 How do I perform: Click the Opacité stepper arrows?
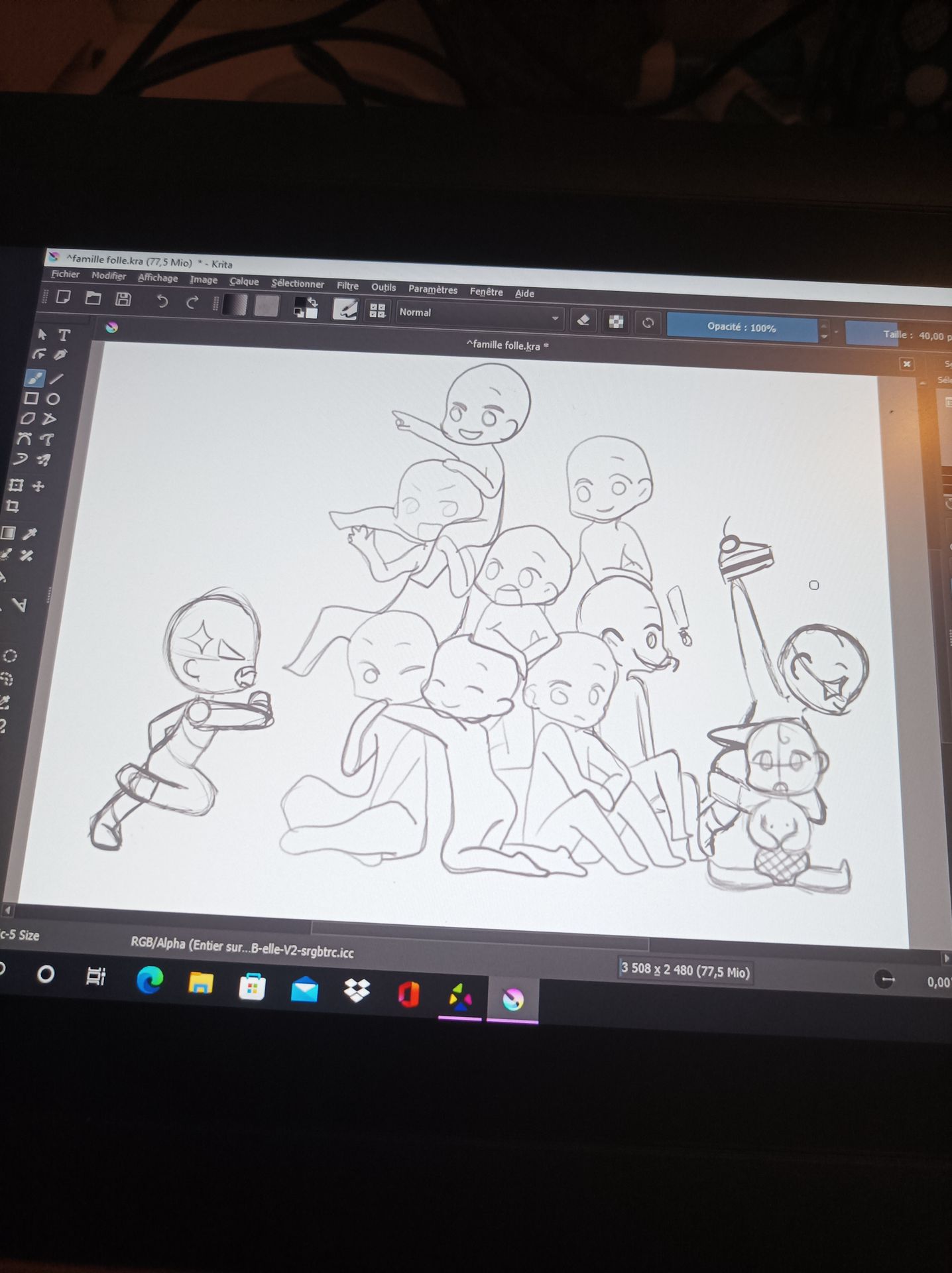(824, 331)
